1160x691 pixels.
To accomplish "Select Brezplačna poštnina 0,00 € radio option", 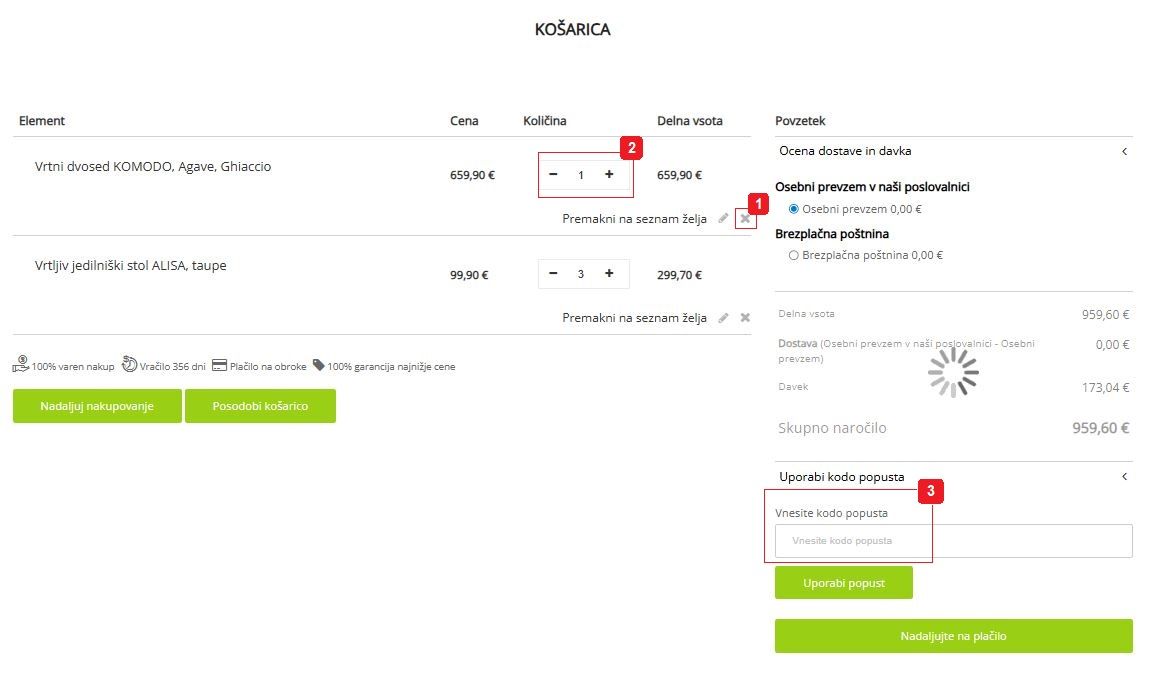I will 793,255.
